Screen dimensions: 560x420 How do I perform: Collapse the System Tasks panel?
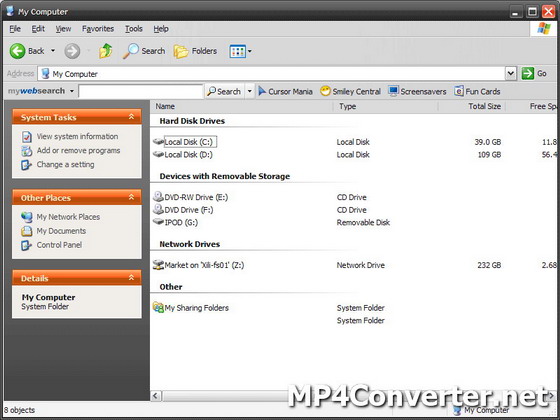[x=131, y=117]
